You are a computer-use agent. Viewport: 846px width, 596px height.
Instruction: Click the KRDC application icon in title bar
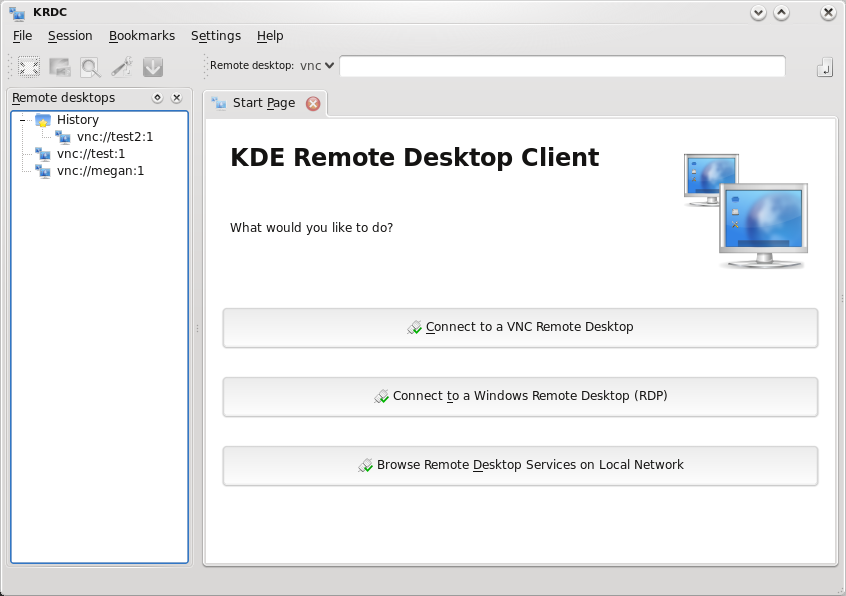17,13
